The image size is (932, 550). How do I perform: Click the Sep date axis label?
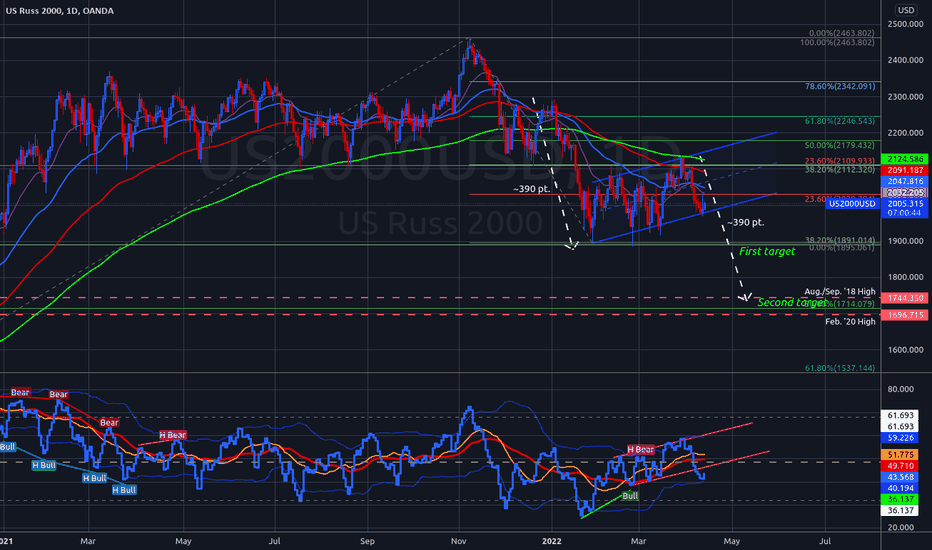(367, 541)
